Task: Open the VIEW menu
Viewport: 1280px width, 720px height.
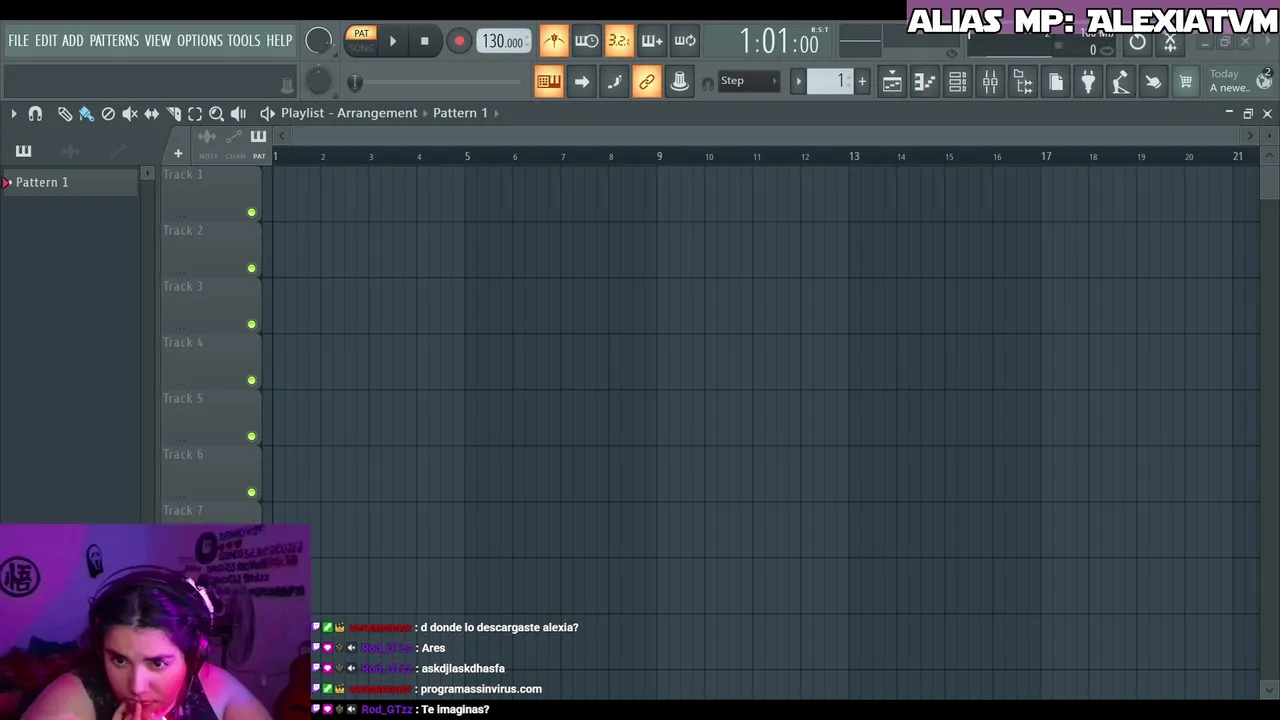Action: point(158,40)
